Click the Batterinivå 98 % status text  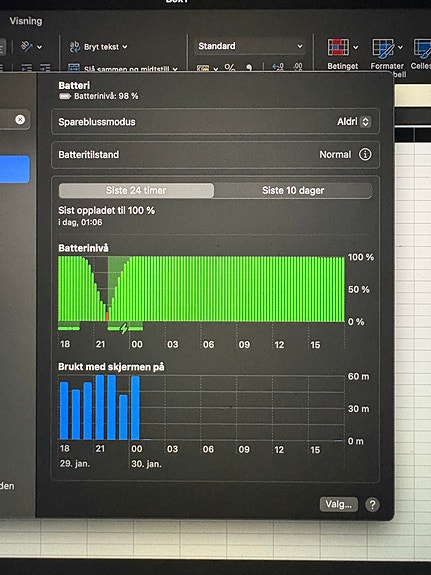pyautogui.click(x=106, y=96)
